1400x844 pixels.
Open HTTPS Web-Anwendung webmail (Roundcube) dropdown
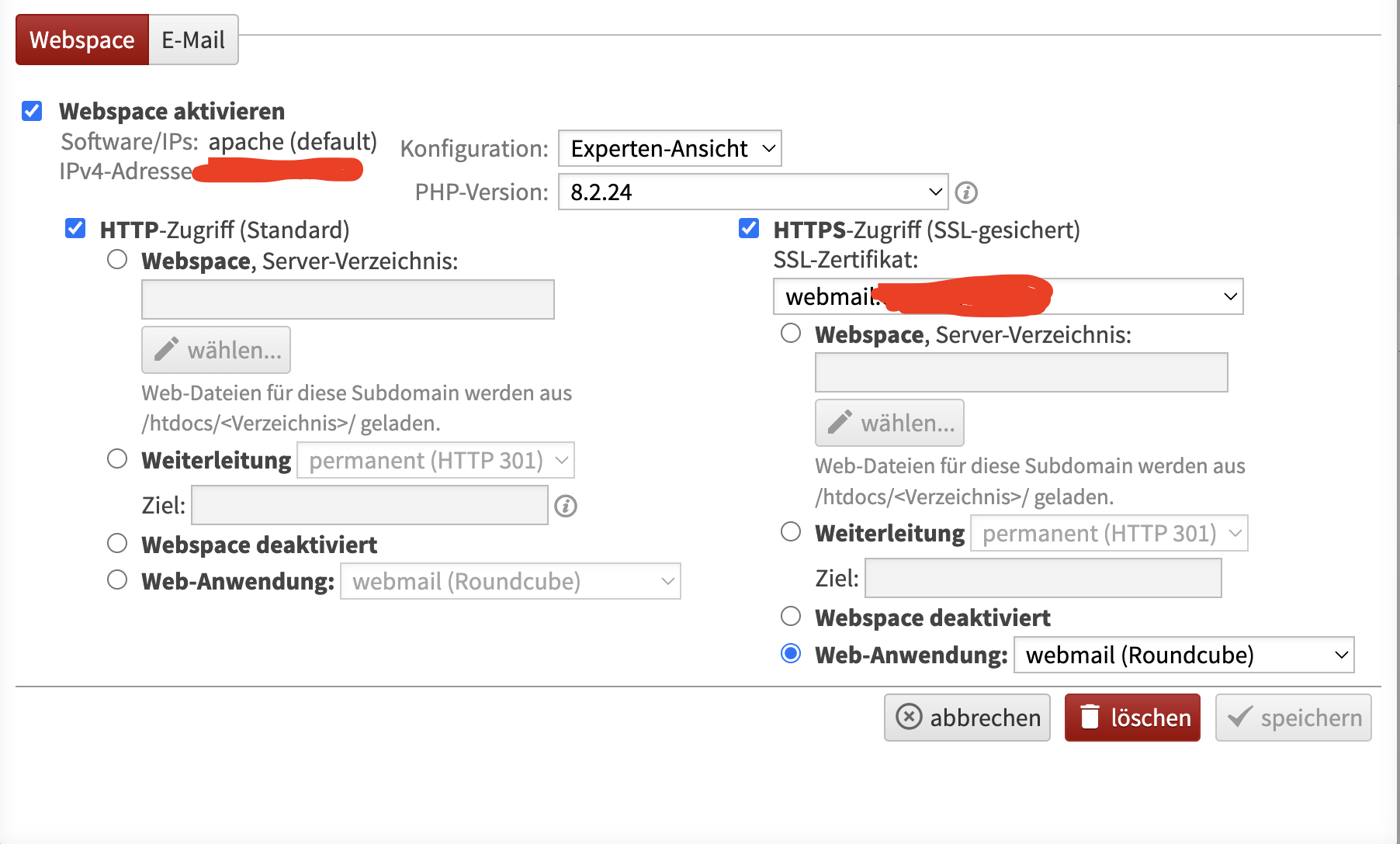point(1183,655)
